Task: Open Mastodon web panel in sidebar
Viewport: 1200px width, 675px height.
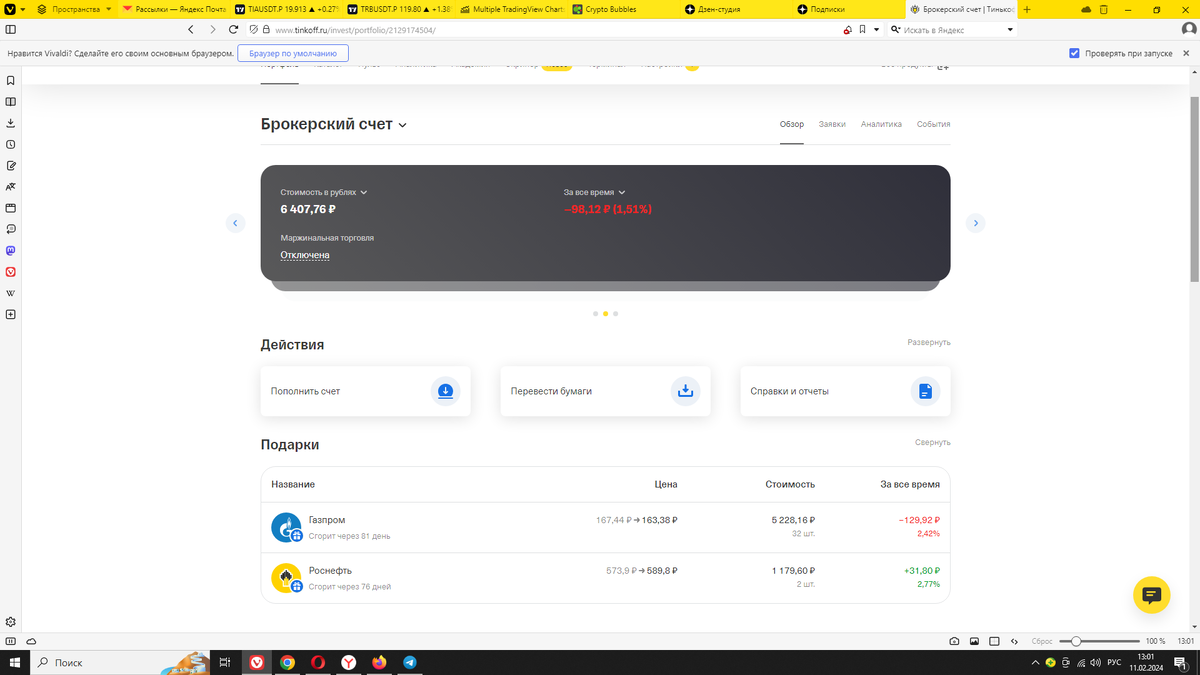Action: (x=11, y=251)
